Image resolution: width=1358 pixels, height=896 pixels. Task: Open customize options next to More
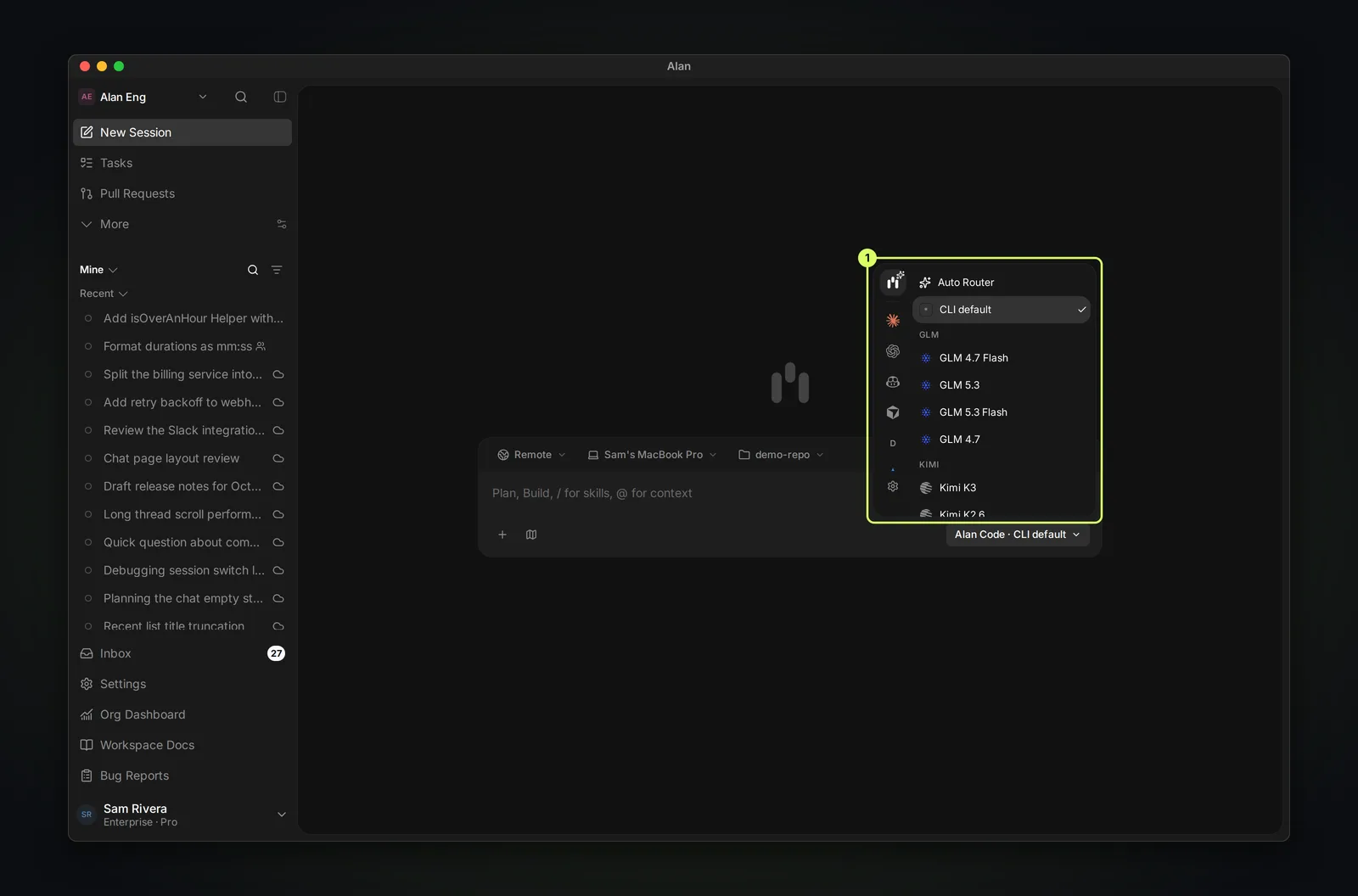point(282,224)
